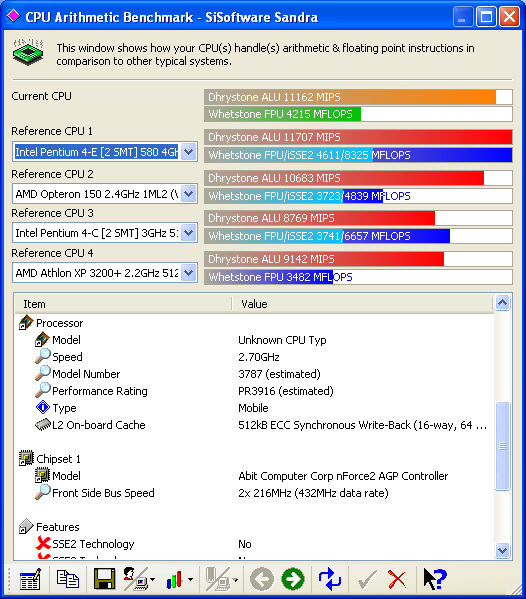The image size is (526, 599).
Task: Open the arrow beside the greyed device icon
Action: point(236,580)
